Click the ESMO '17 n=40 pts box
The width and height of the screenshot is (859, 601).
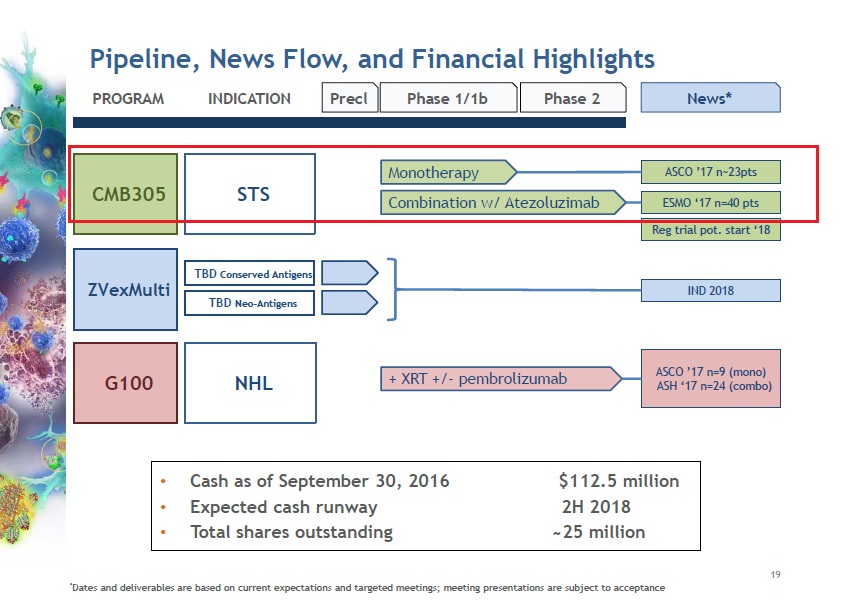710,203
